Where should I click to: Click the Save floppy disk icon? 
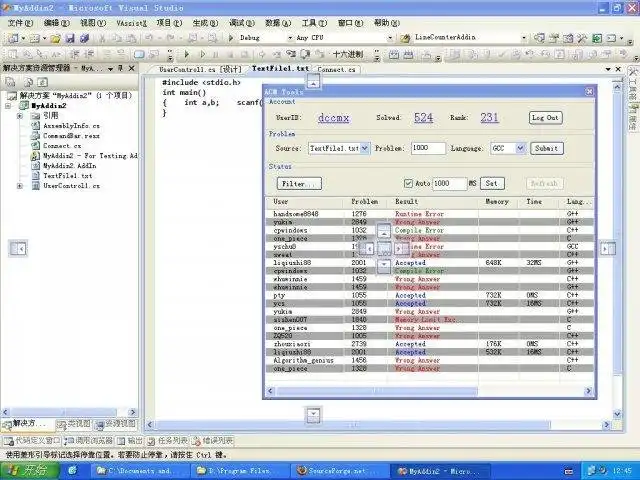coord(70,38)
